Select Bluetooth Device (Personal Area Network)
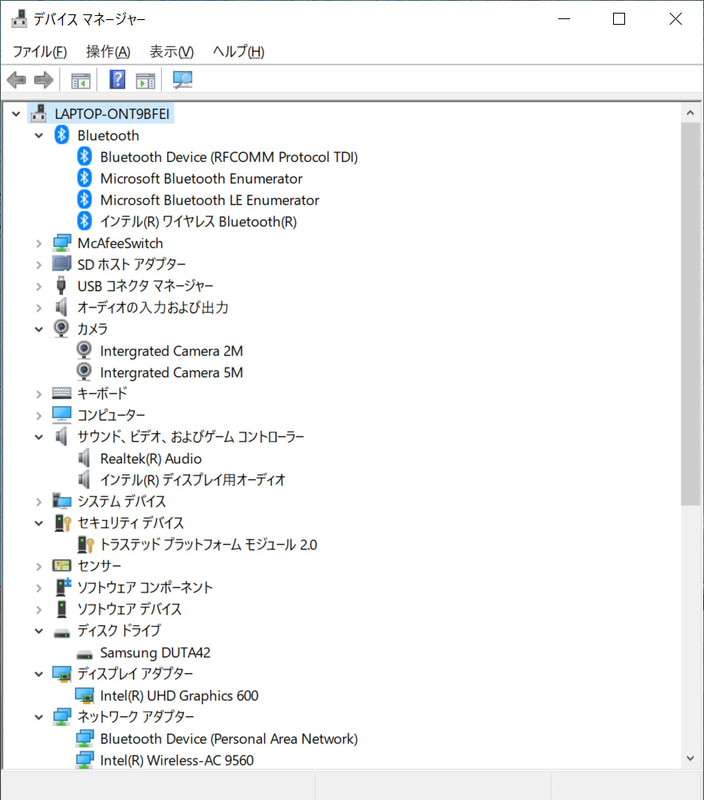Screen dimensions: 704x800 [229, 739]
